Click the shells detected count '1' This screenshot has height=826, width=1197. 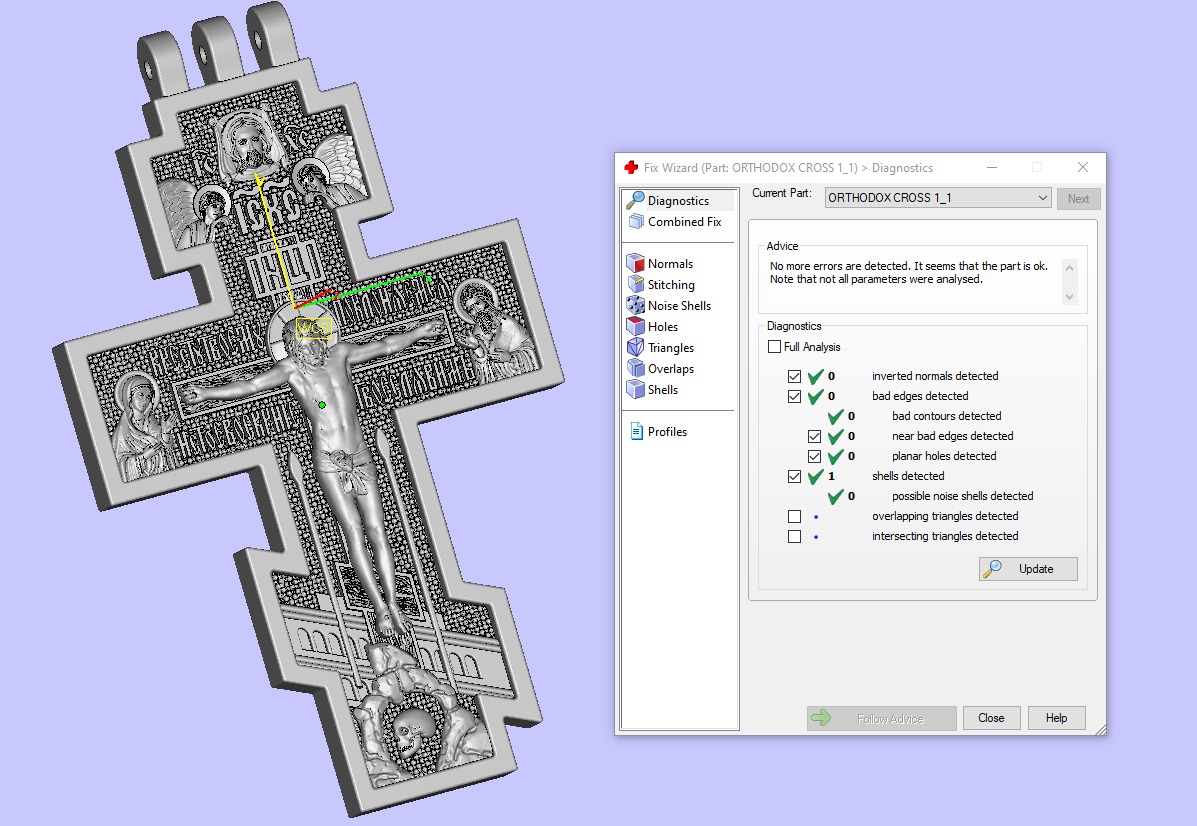click(x=831, y=476)
